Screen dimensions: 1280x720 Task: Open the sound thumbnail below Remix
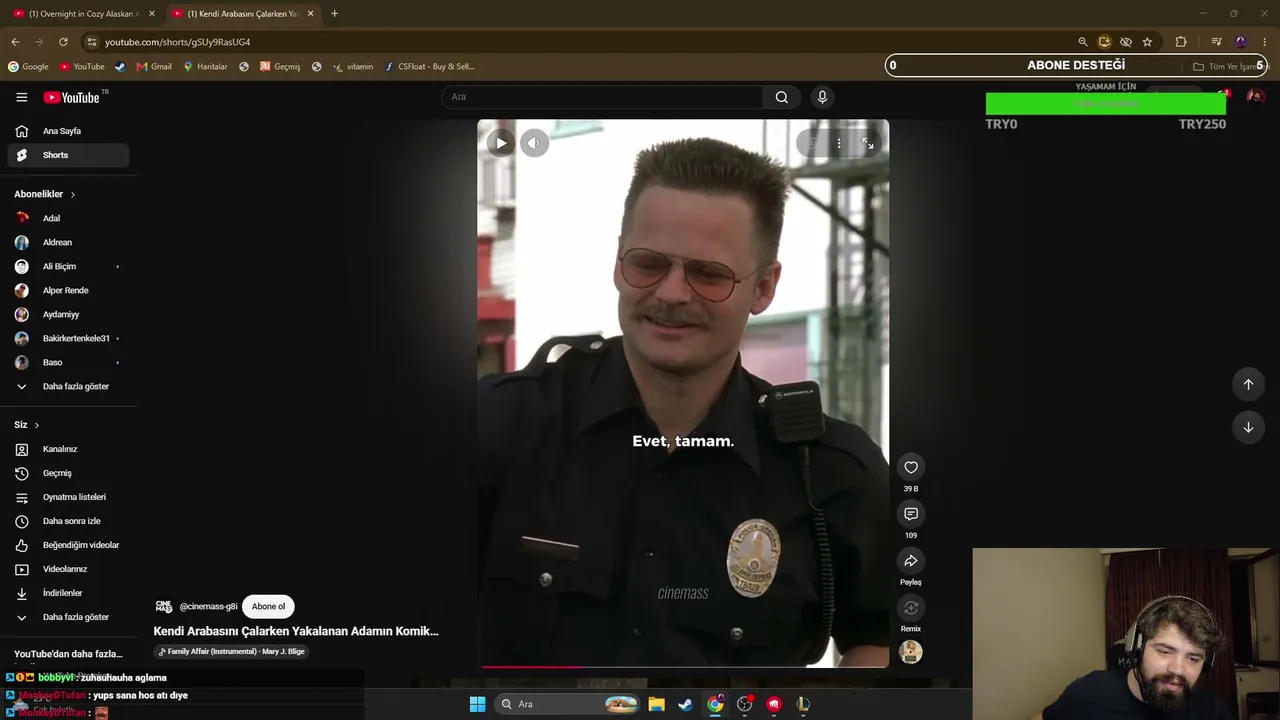(911, 652)
